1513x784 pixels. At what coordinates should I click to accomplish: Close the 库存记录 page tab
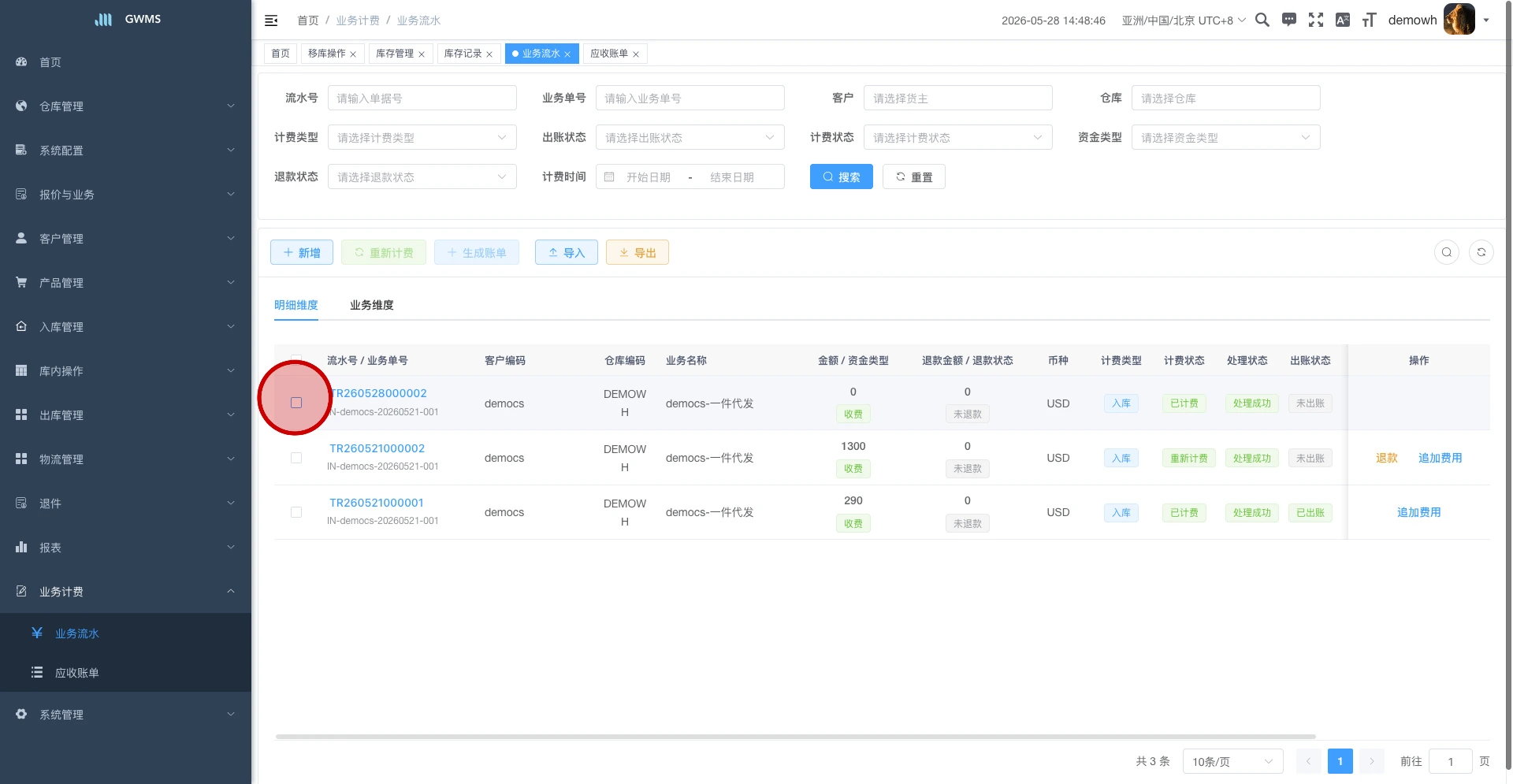489,54
